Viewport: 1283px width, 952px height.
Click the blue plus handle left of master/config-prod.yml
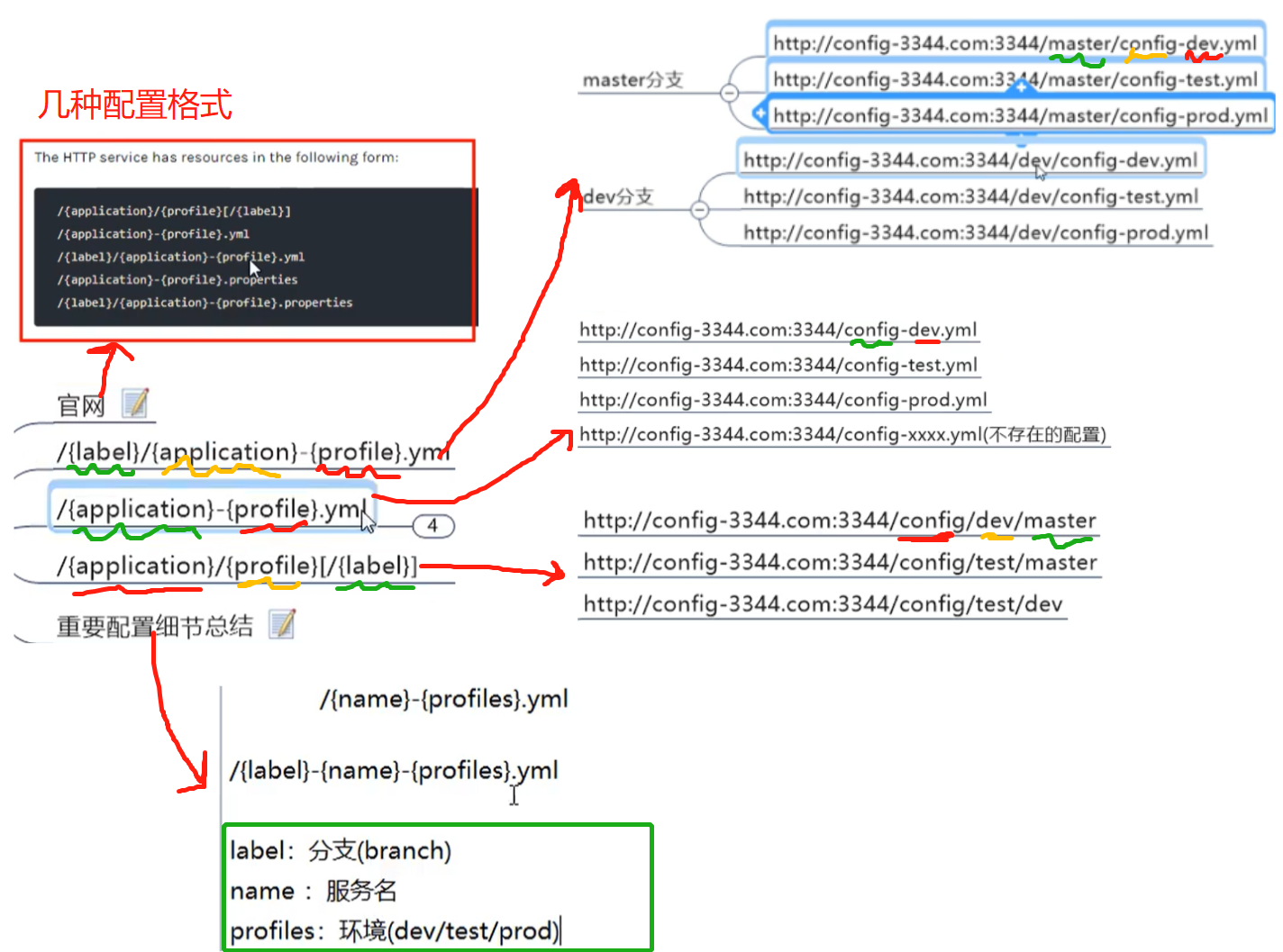760,113
